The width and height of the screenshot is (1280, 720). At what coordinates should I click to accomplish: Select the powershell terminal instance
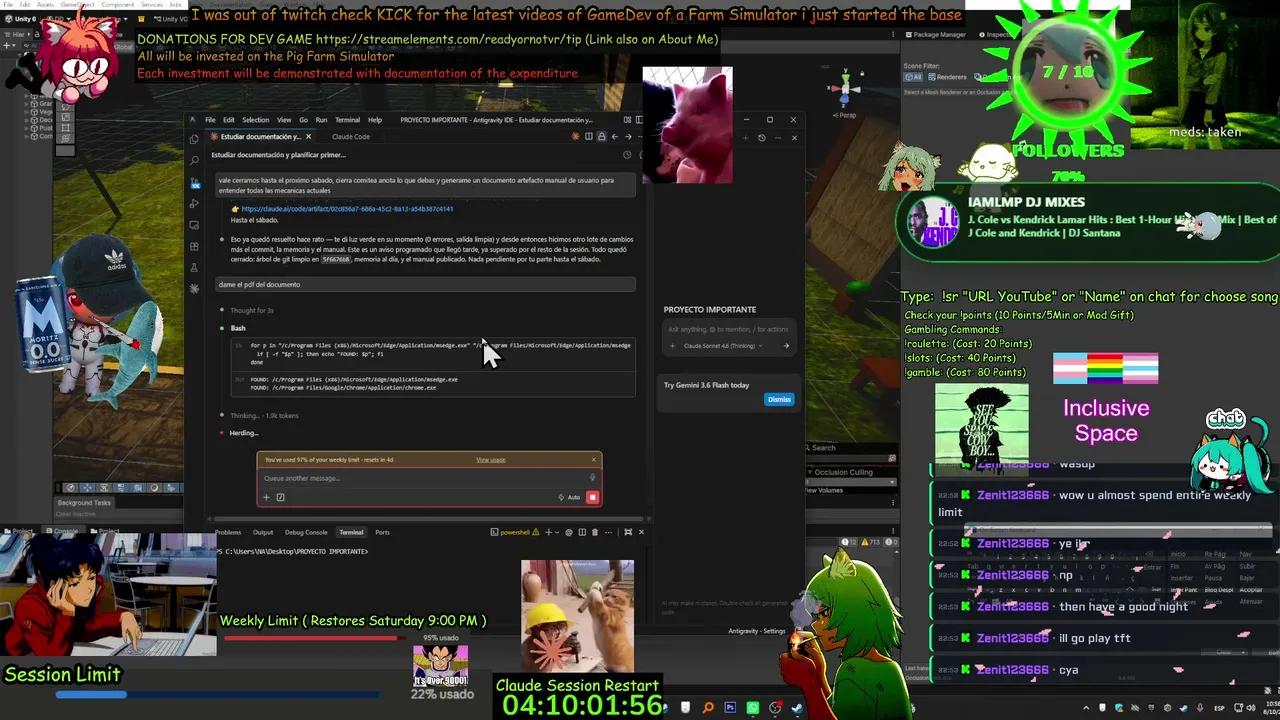515,532
